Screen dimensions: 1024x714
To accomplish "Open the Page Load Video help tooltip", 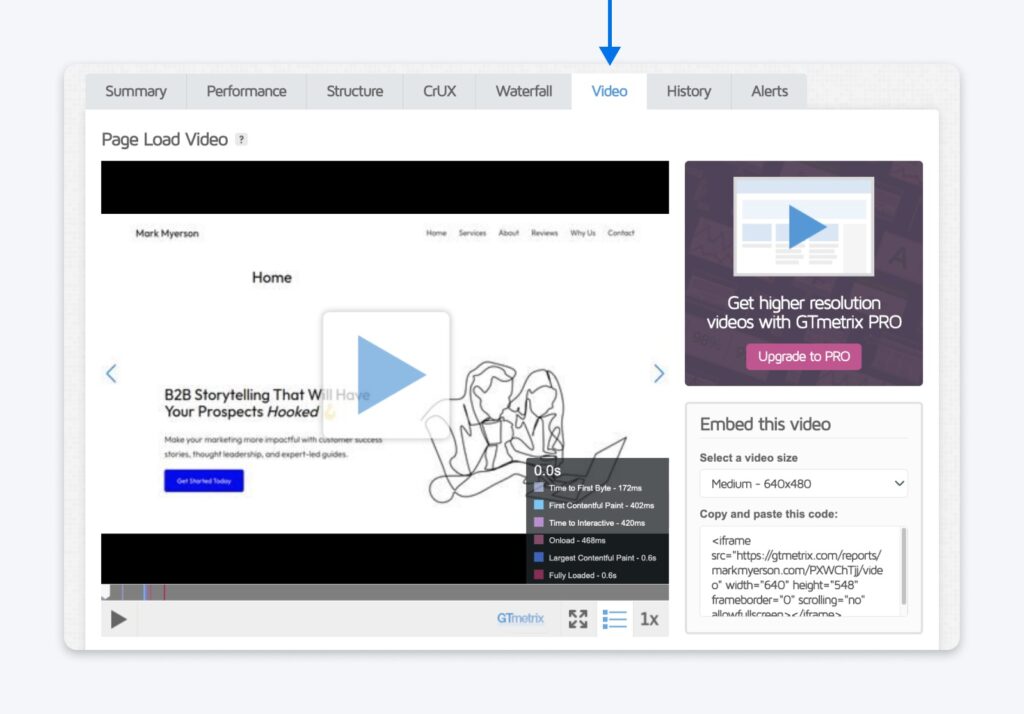I will click(240, 140).
